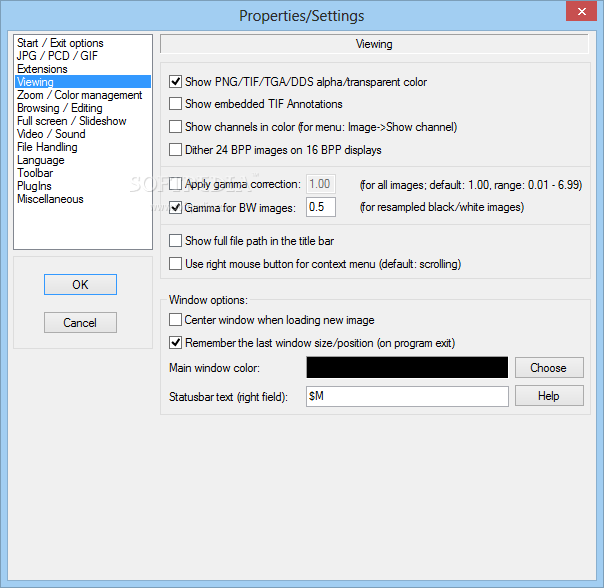
Task: Select PlugIns category
Action: coord(83,186)
